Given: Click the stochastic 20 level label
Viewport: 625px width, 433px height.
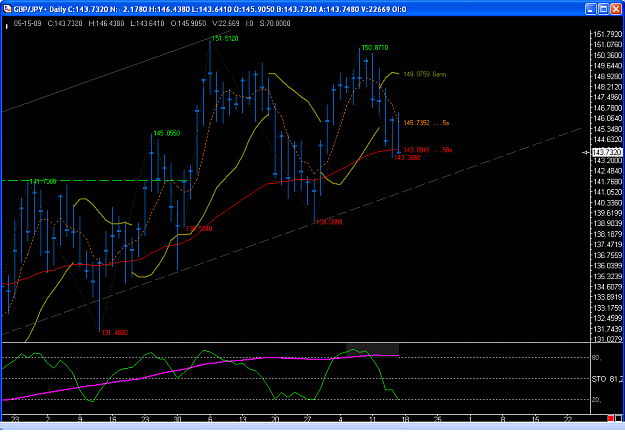Looking at the screenshot, I should click(x=597, y=400).
